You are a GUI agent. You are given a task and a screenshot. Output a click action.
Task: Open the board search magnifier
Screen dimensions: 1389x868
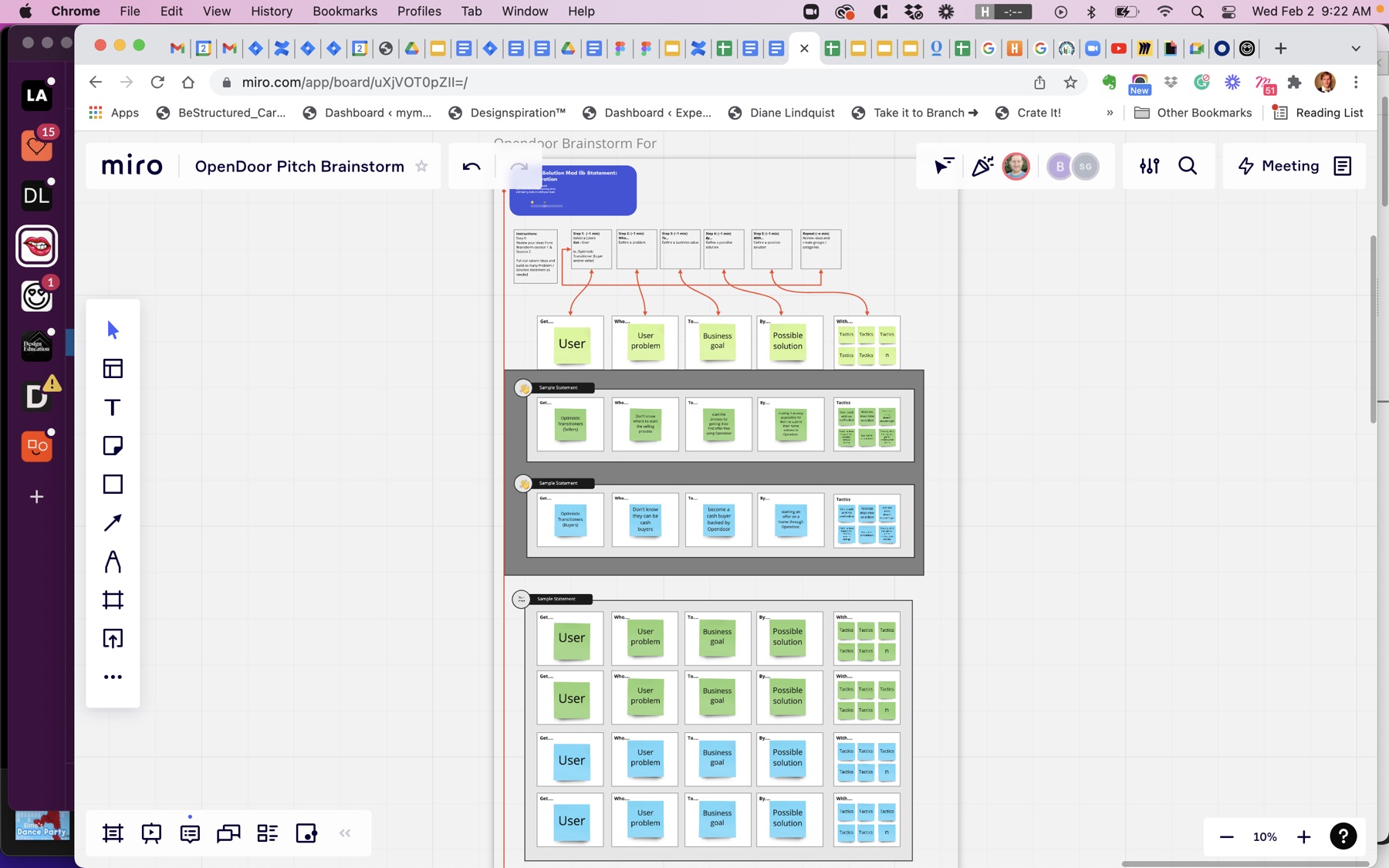(1188, 166)
